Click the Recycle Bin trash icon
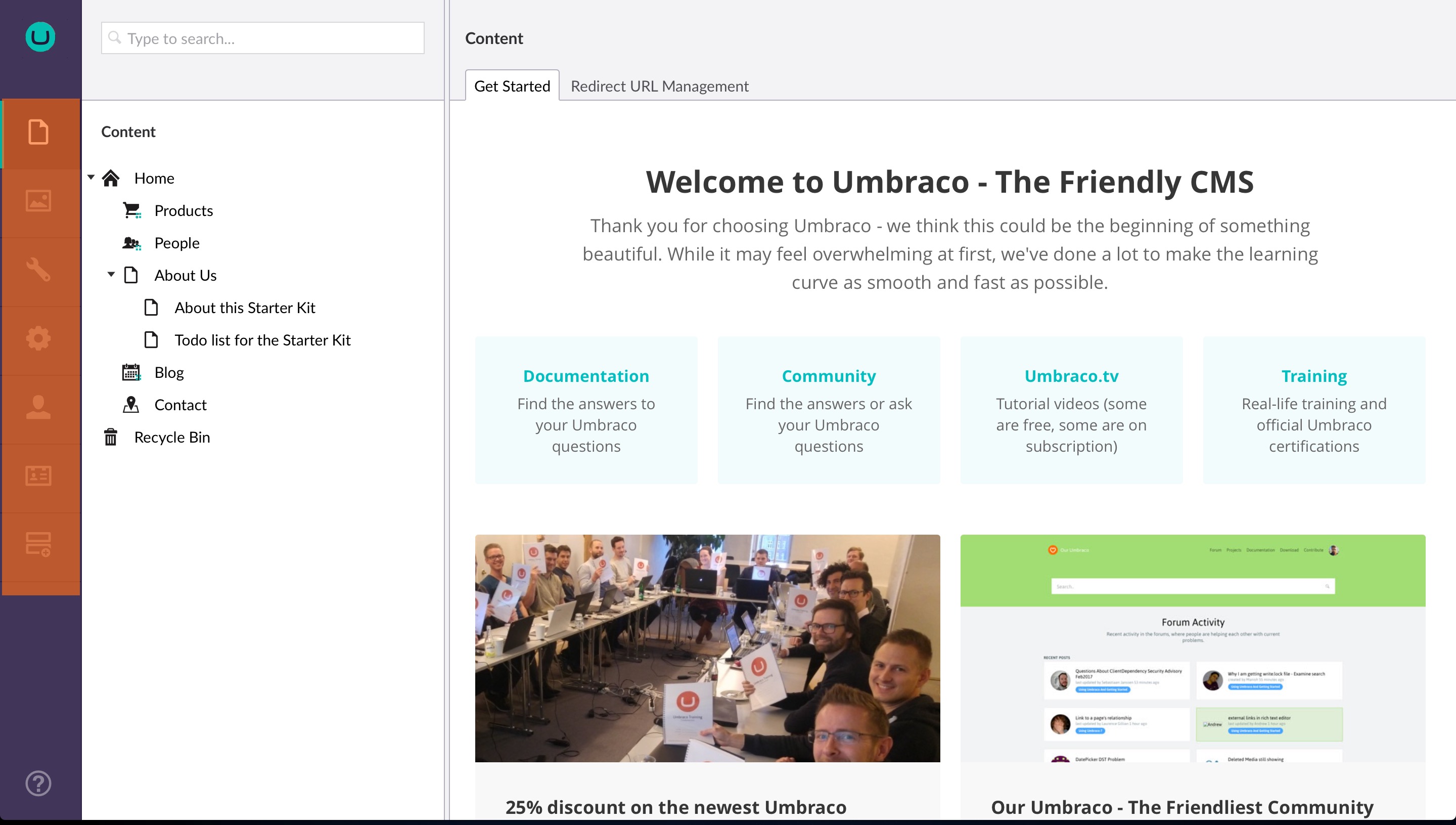Screen dimensions: 1456x825 (111, 437)
